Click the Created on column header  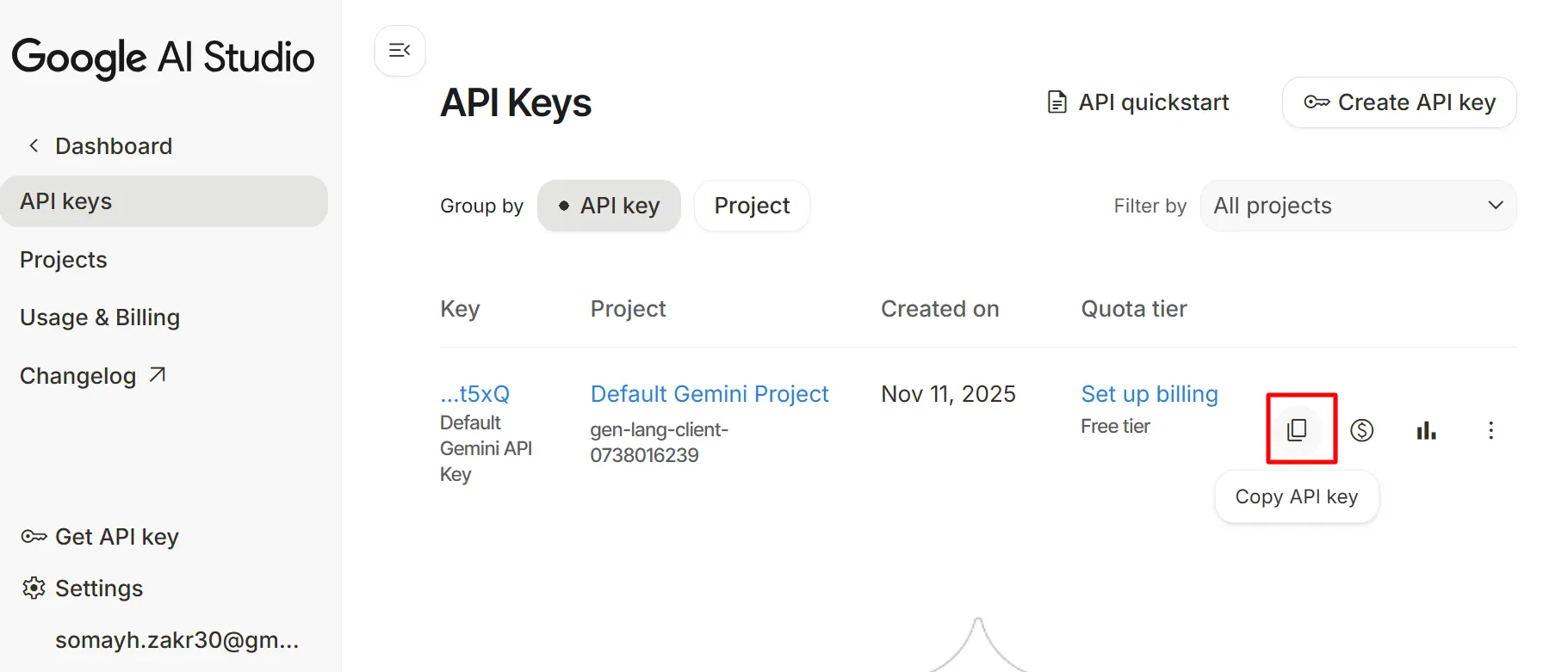coord(940,309)
